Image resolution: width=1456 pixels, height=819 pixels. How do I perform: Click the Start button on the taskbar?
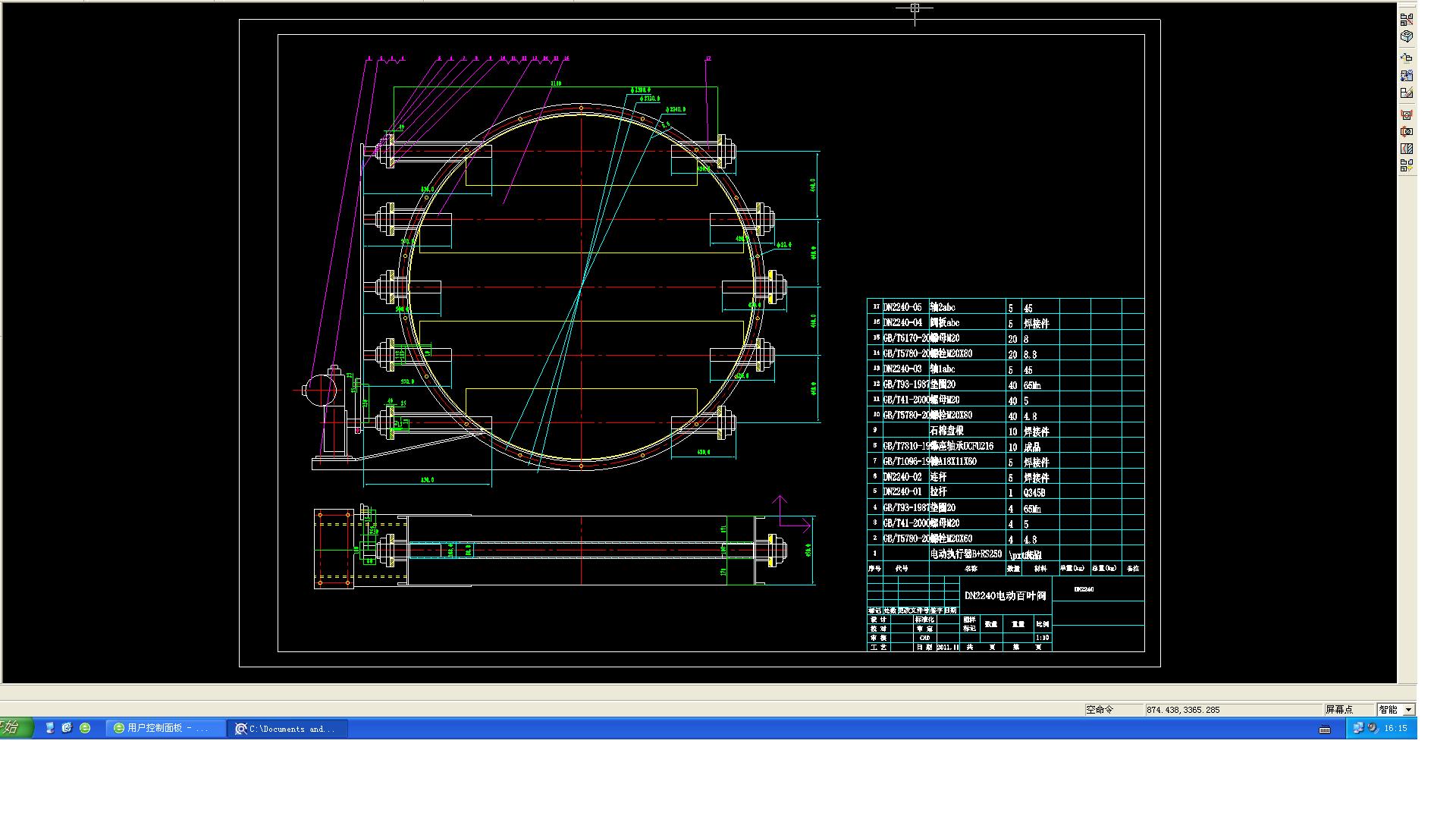[15, 728]
